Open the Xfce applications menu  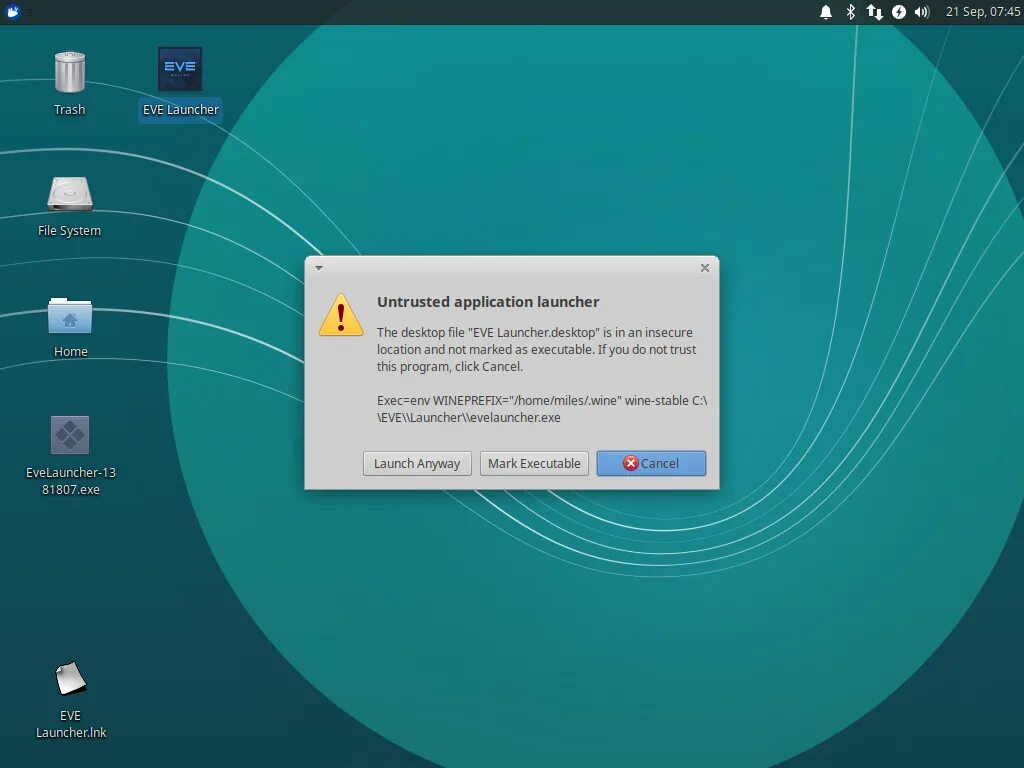(13, 12)
